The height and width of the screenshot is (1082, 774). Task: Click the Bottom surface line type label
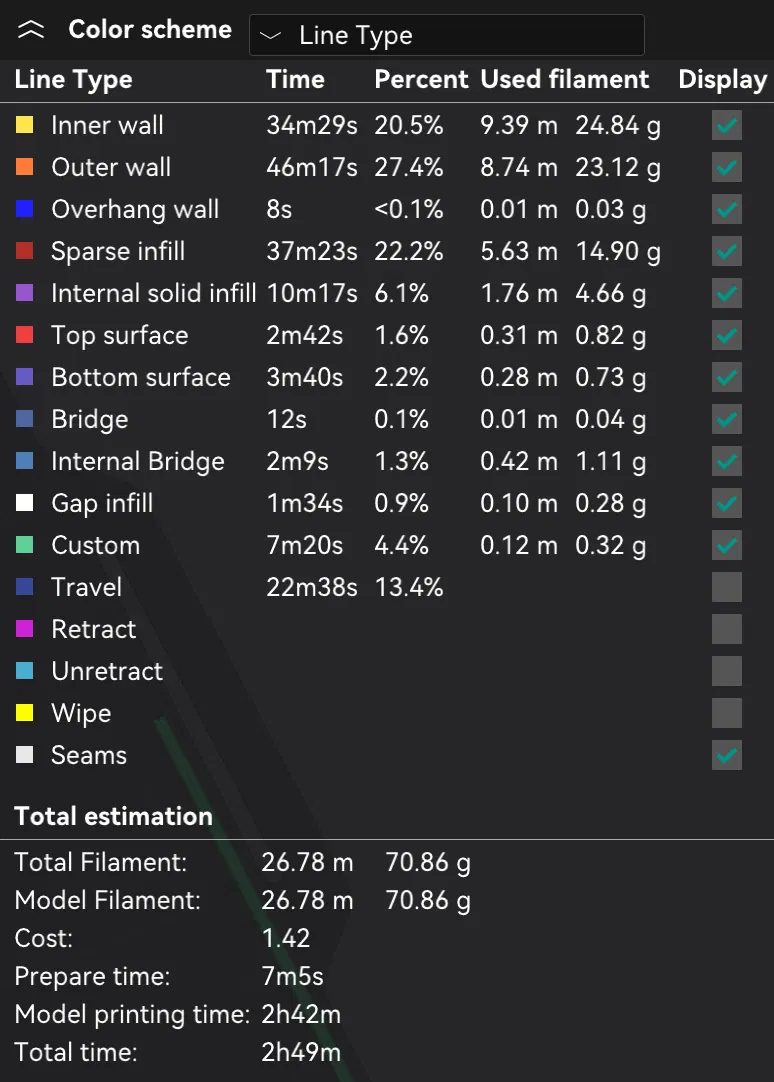[x=141, y=378]
